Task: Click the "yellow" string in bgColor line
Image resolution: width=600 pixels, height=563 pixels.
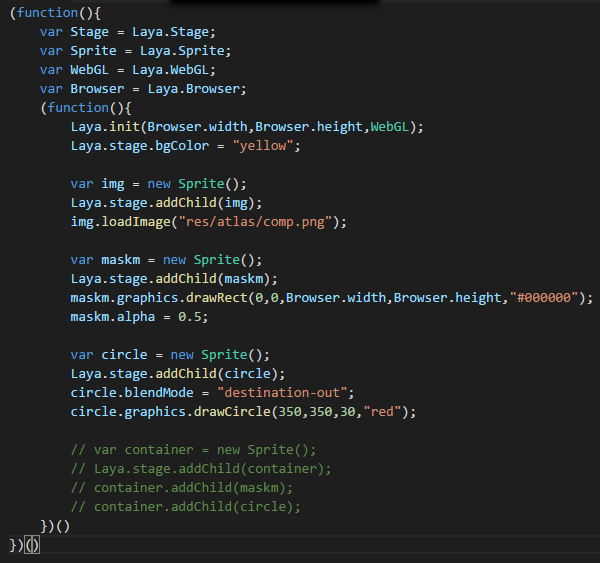Action: click(263, 146)
